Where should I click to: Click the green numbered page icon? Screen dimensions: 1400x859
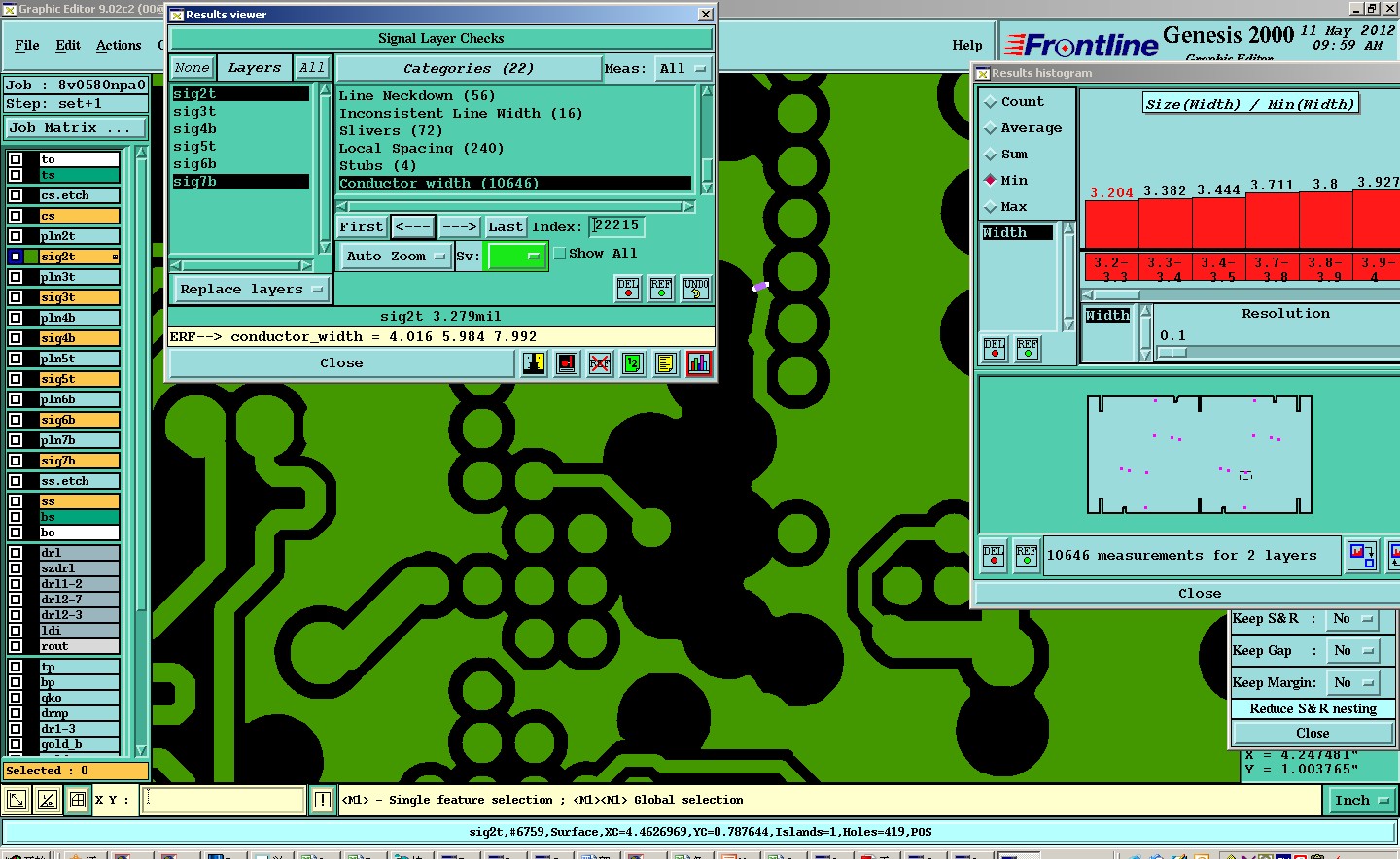[x=633, y=363]
